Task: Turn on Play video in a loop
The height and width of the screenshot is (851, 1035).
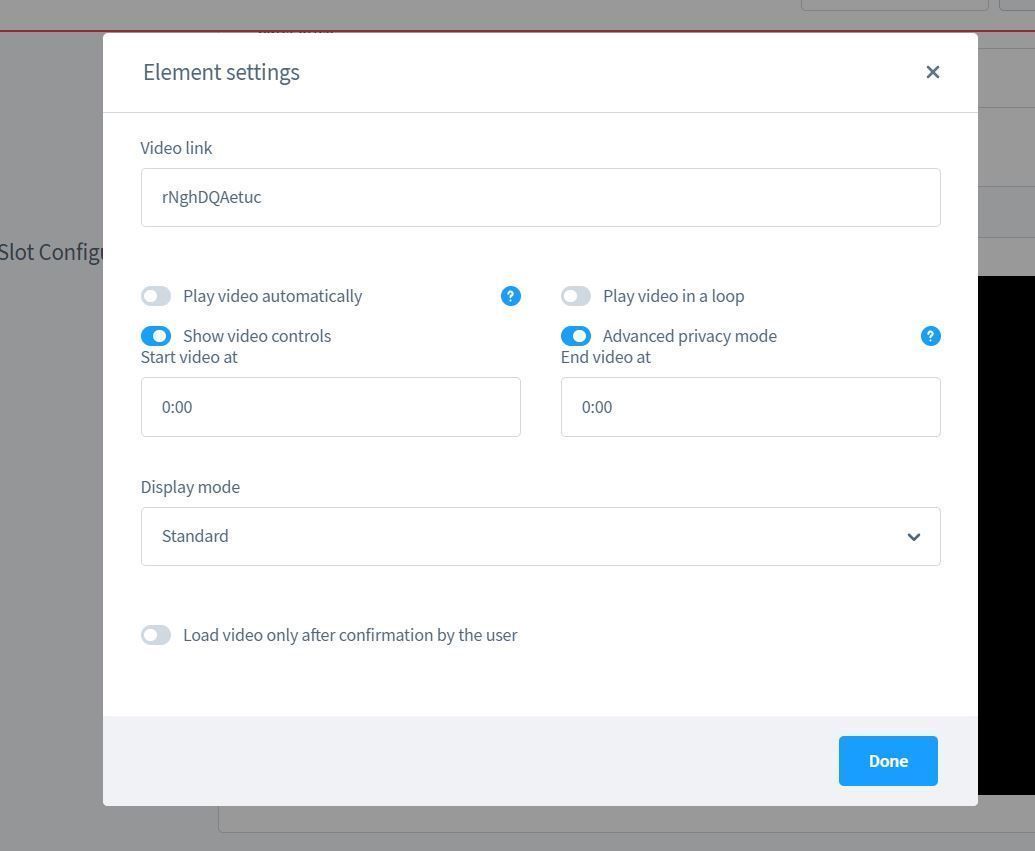Action: point(576,296)
